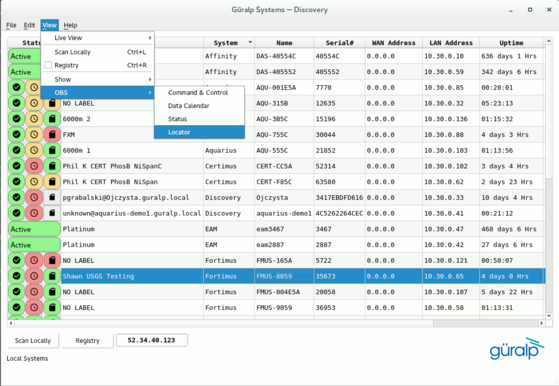The width and height of the screenshot is (559, 386).
Task: Click the 468 days 6 Hrs uptime cell
Action: click(x=512, y=229)
